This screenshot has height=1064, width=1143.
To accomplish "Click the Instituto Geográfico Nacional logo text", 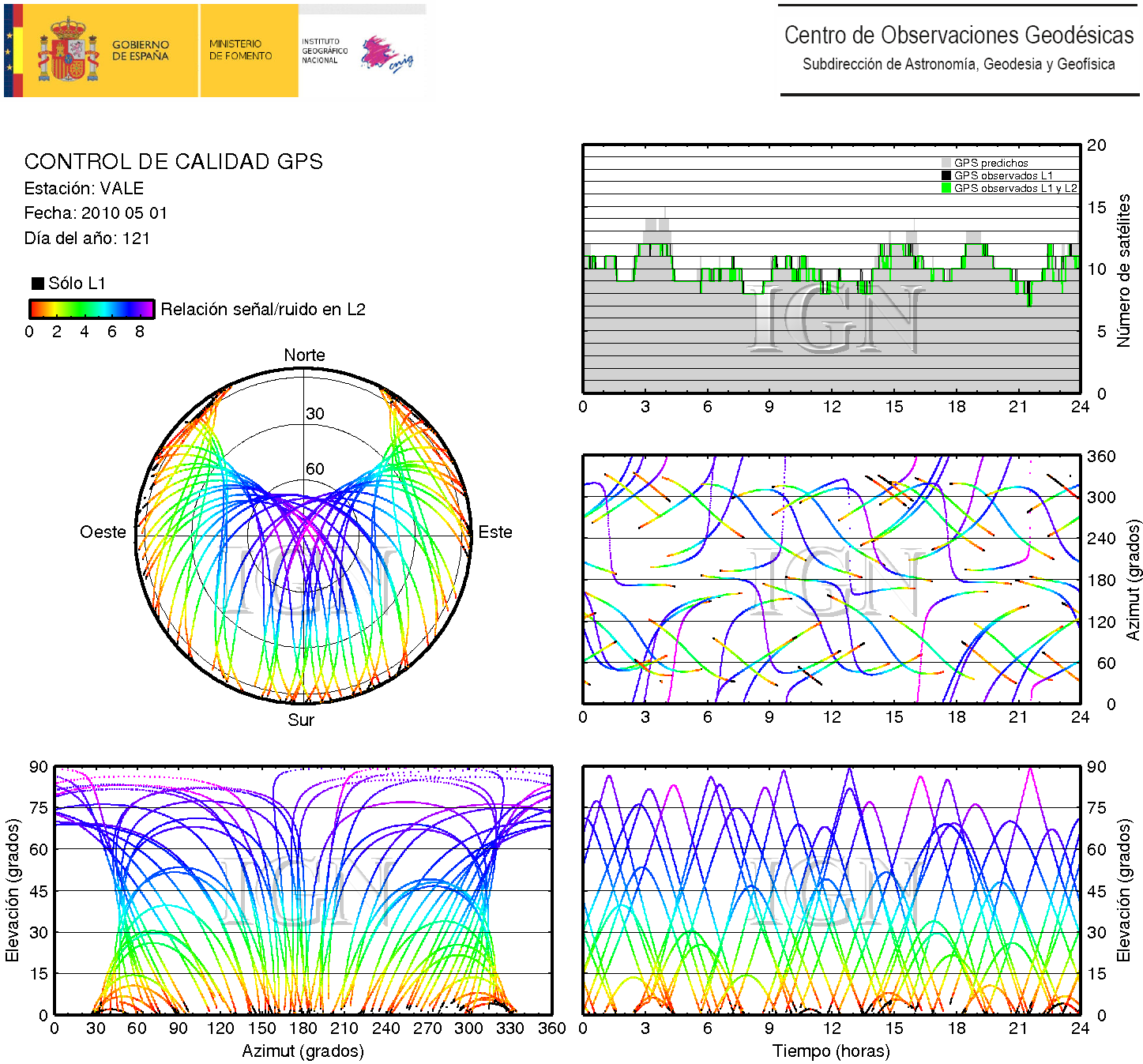I will (324, 51).
